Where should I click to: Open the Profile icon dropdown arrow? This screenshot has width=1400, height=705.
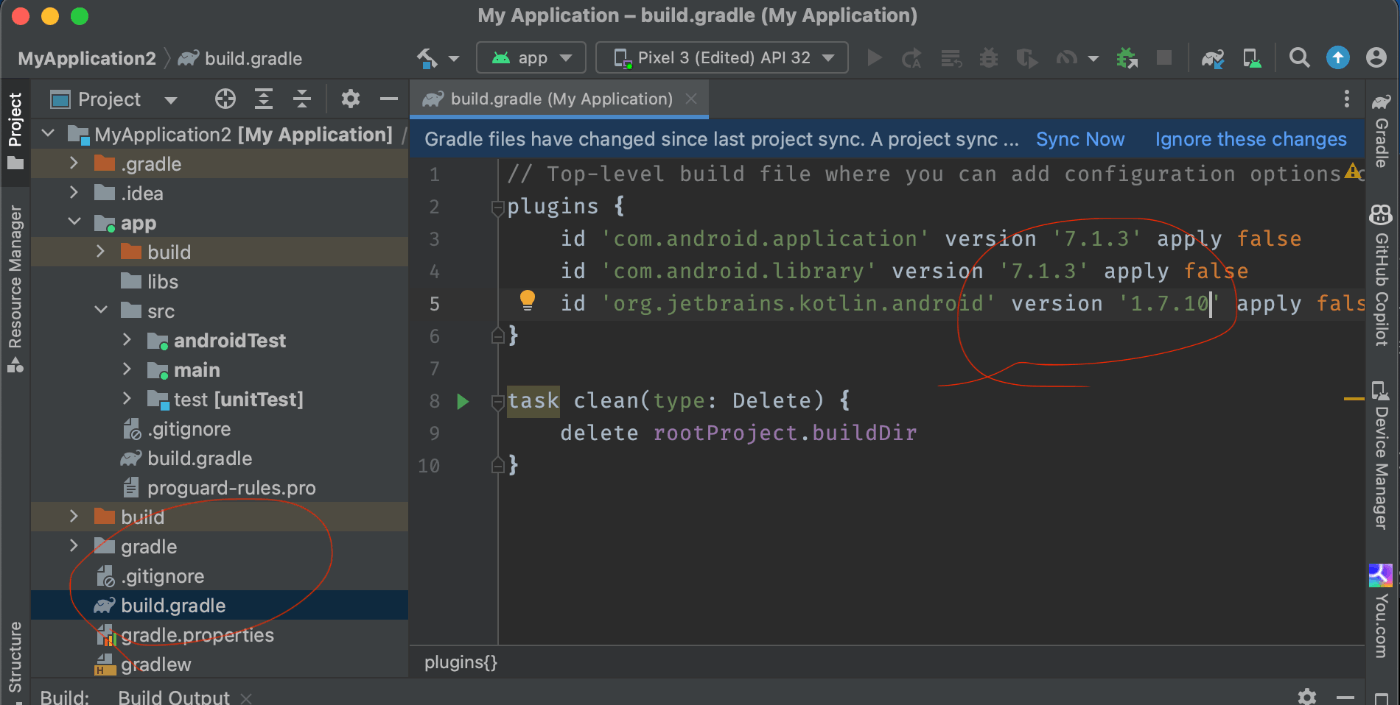1092,59
